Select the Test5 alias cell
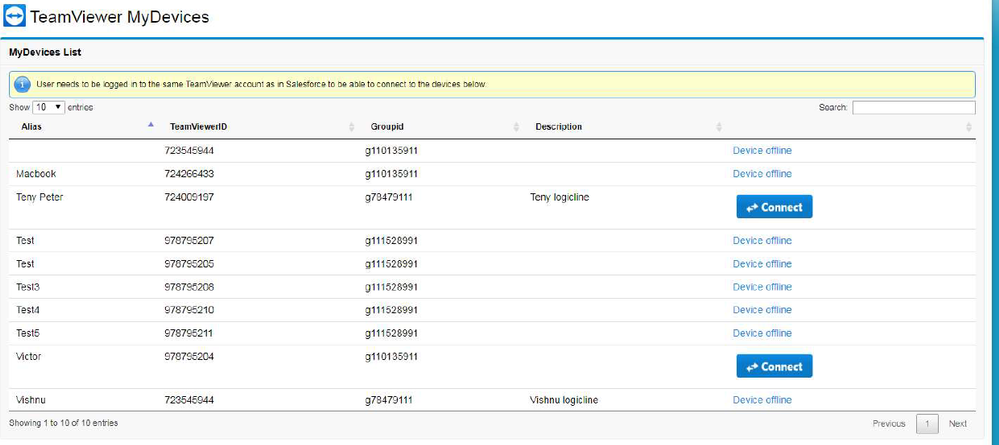 pyautogui.click(x=28, y=333)
